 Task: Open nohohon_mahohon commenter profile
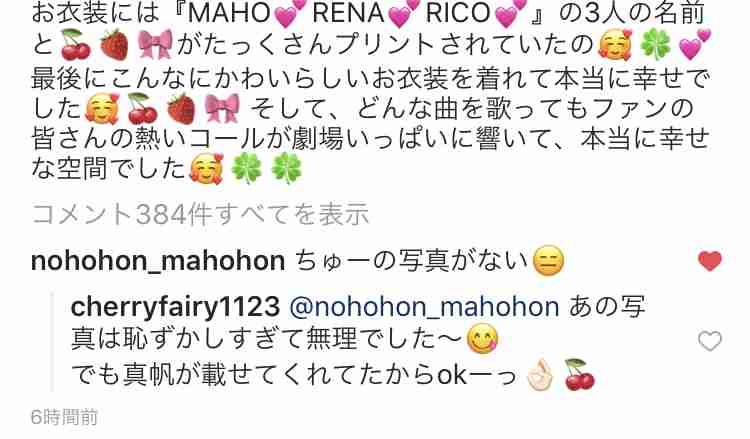tap(158, 261)
